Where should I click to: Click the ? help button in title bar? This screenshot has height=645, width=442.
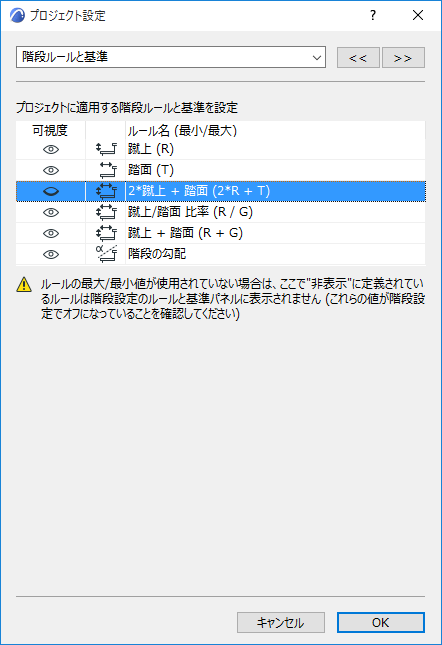pos(373,15)
